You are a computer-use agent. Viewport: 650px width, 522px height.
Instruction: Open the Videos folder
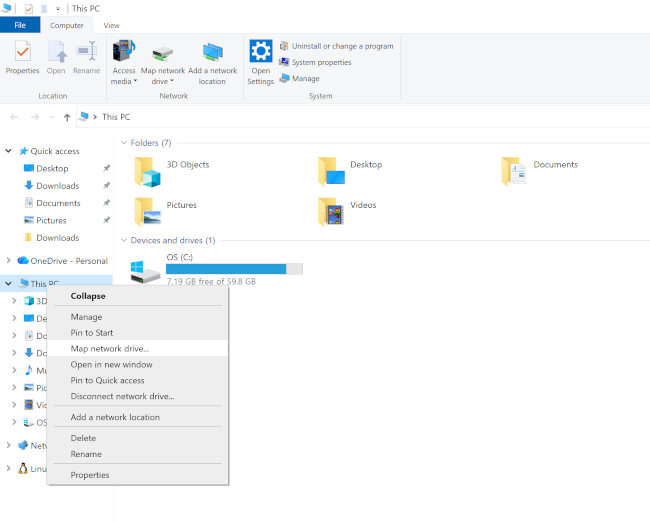coord(347,212)
